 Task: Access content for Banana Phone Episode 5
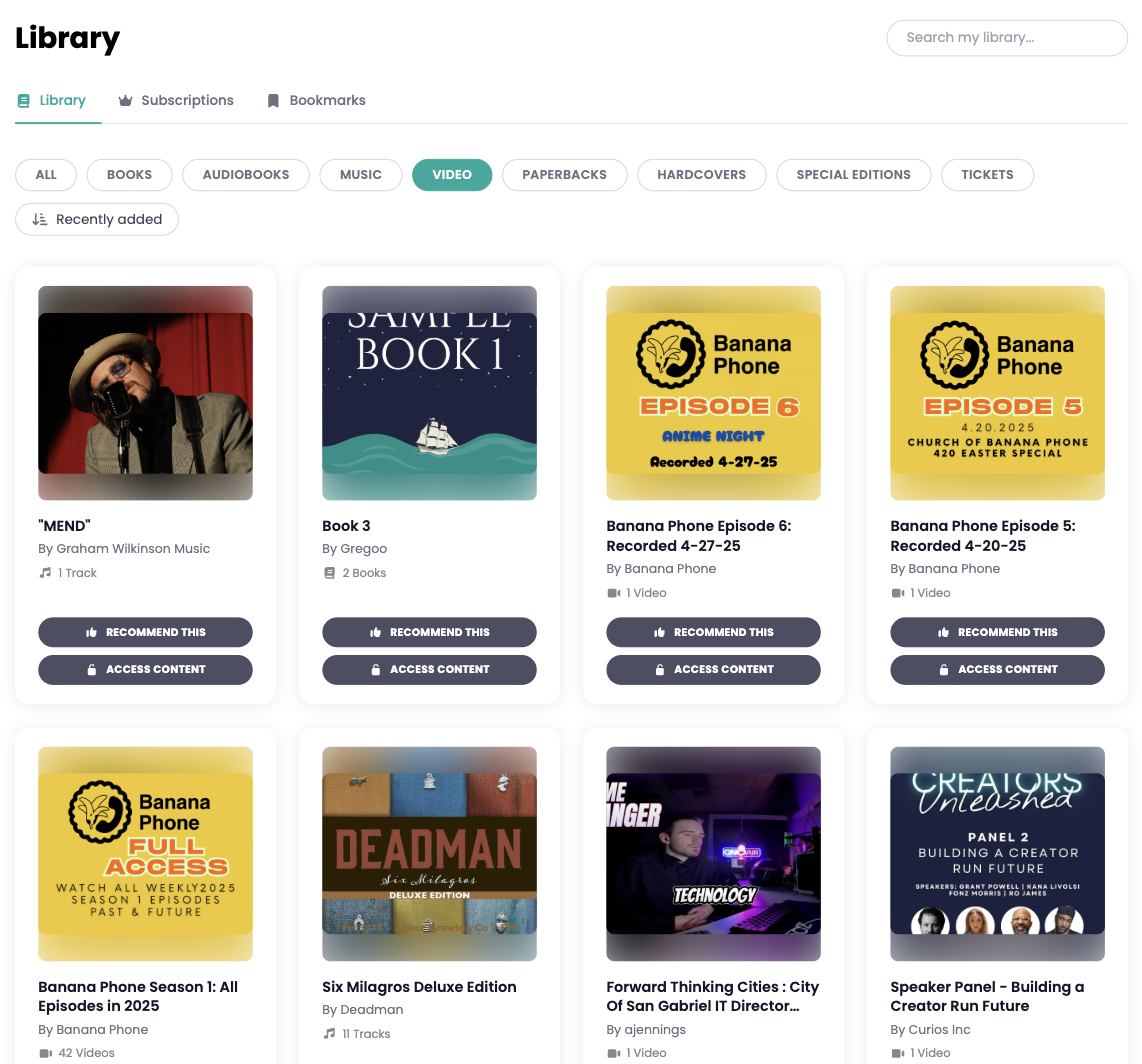(x=998, y=669)
